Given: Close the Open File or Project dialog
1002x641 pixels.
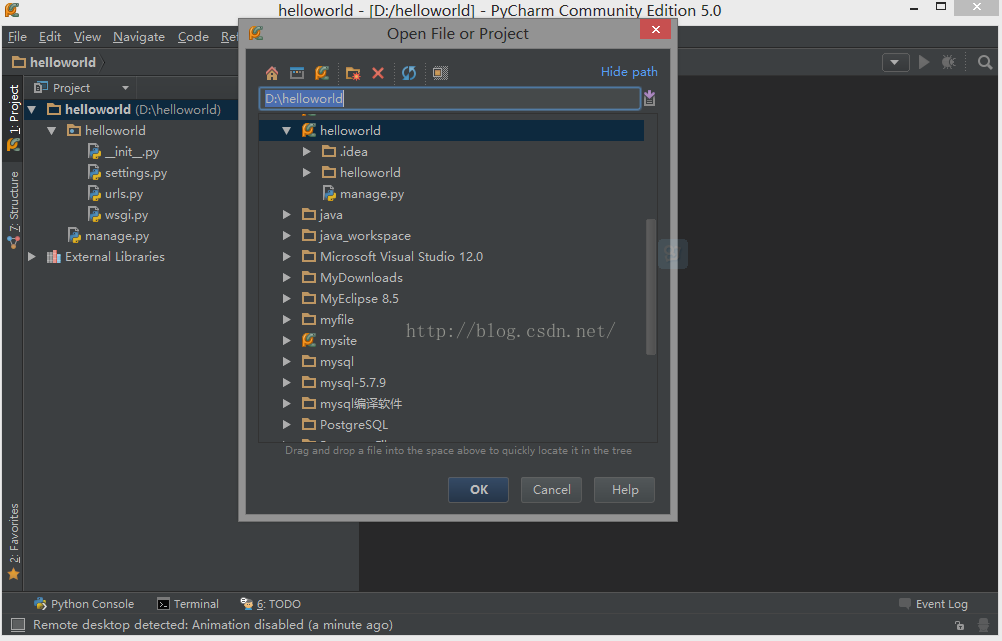Looking at the screenshot, I should [655, 29].
